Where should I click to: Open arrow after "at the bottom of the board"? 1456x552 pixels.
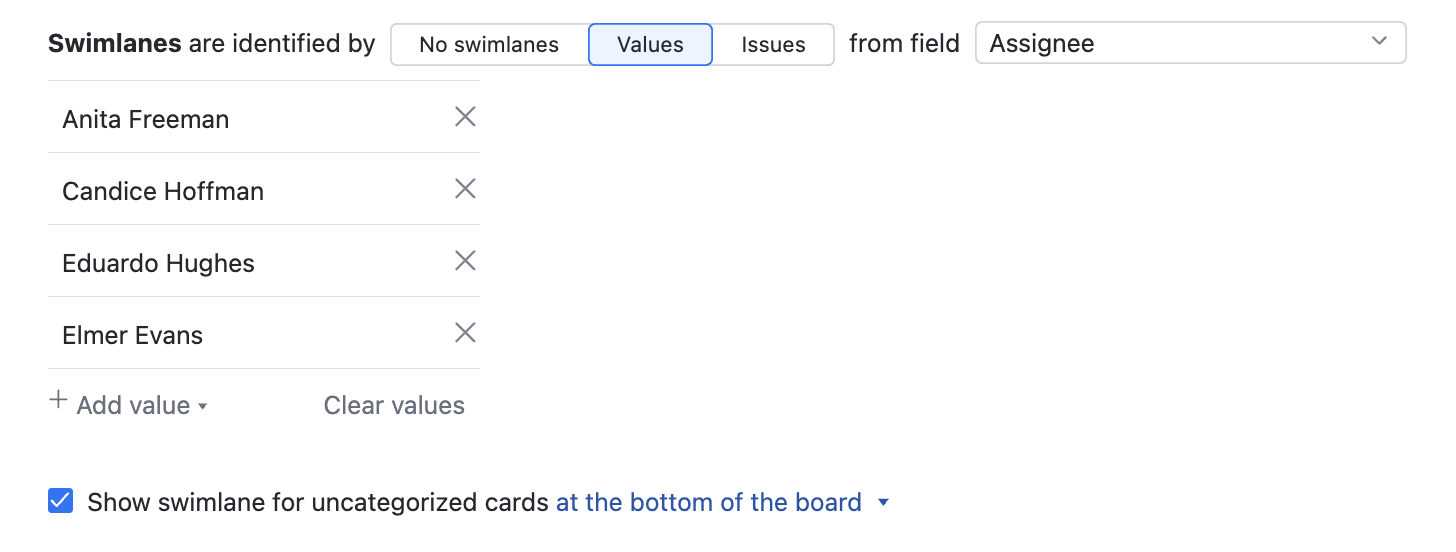point(883,503)
